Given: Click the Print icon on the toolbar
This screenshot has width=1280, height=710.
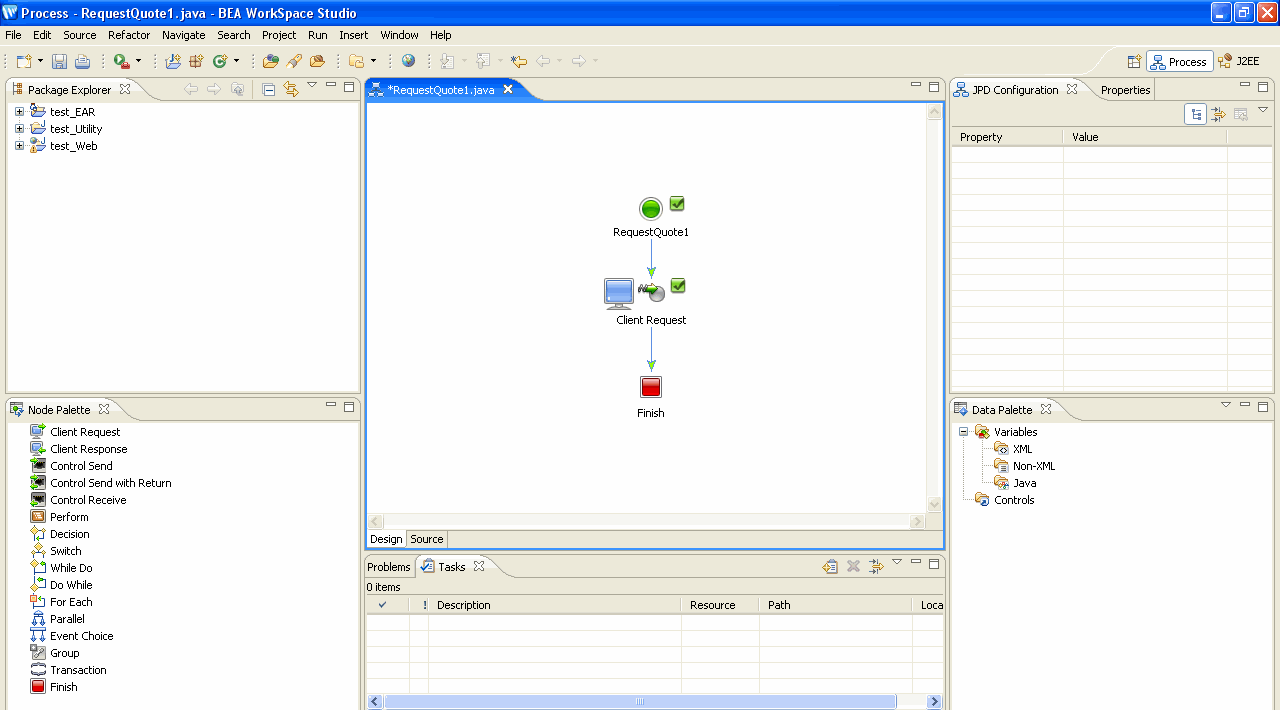Looking at the screenshot, I should coord(81,60).
